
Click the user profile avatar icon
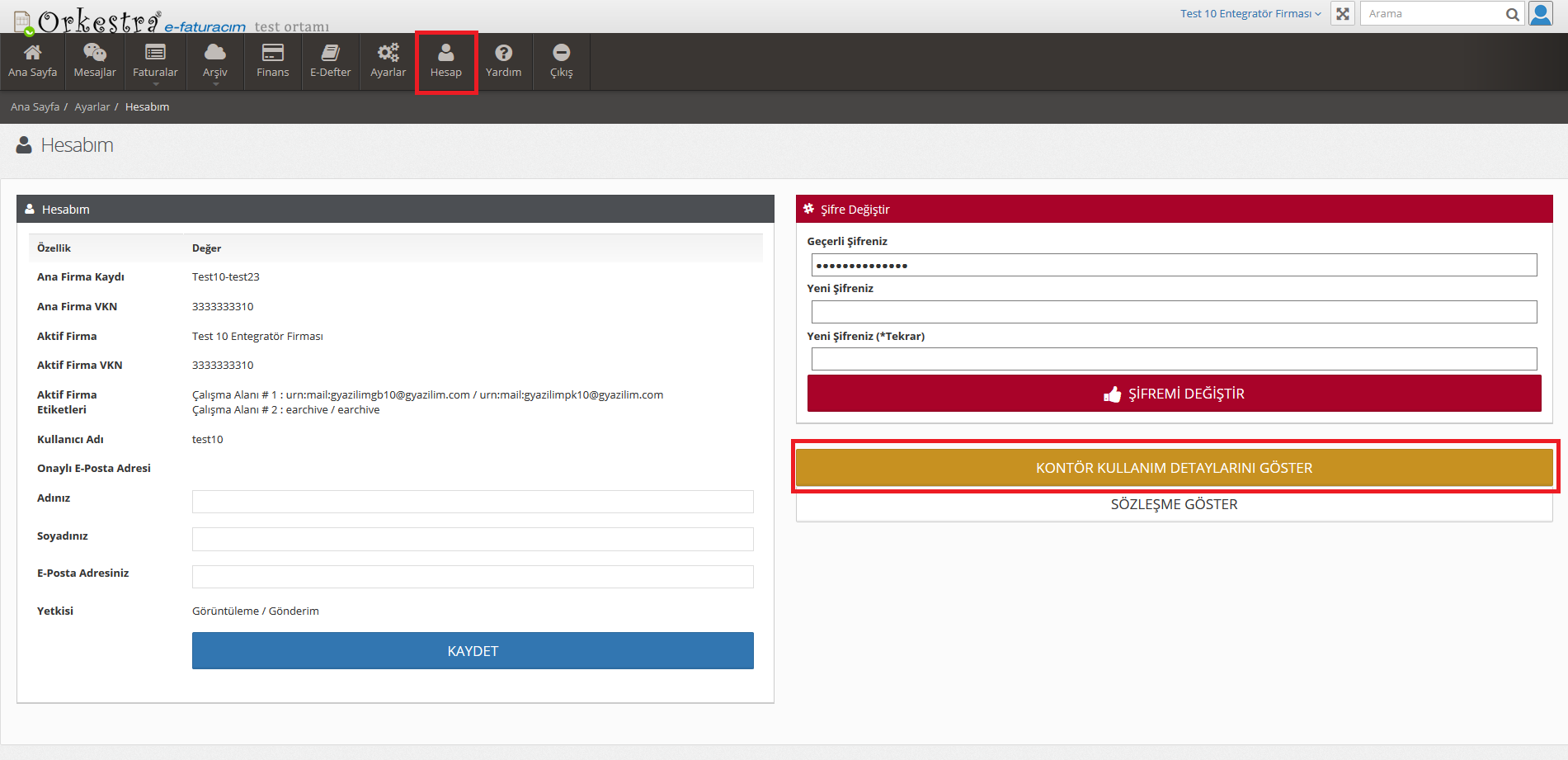point(1540,14)
